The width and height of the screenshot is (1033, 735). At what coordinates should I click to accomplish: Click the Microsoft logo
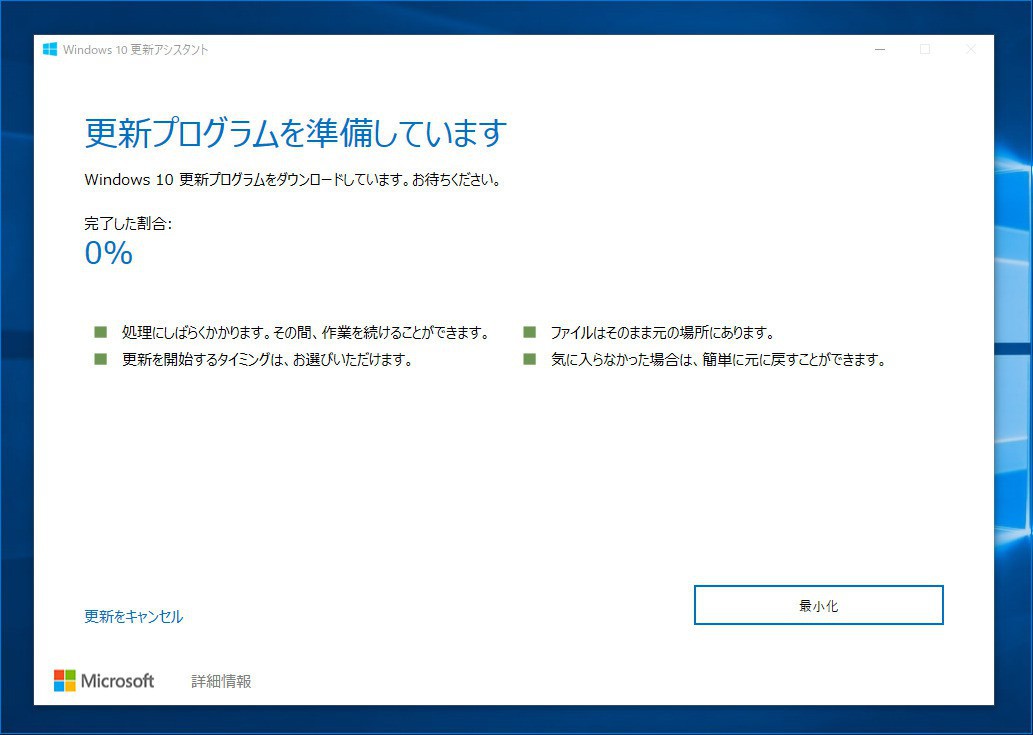(x=104, y=680)
